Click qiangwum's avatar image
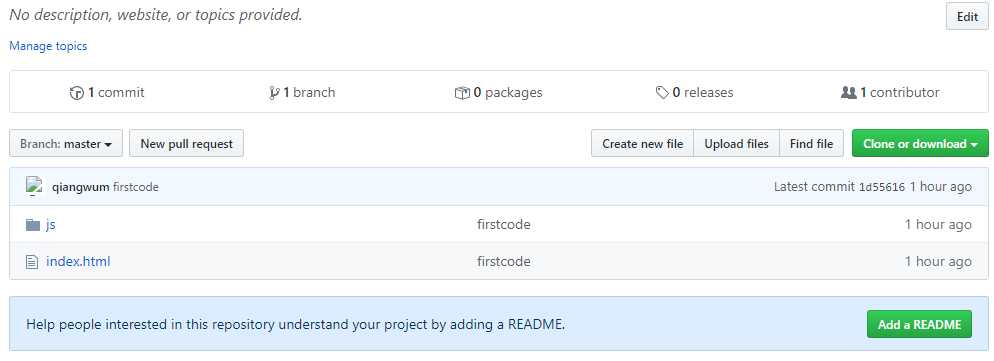Image resolution: width=994 pixels, height=361 pixels. (x=34, y=187)
